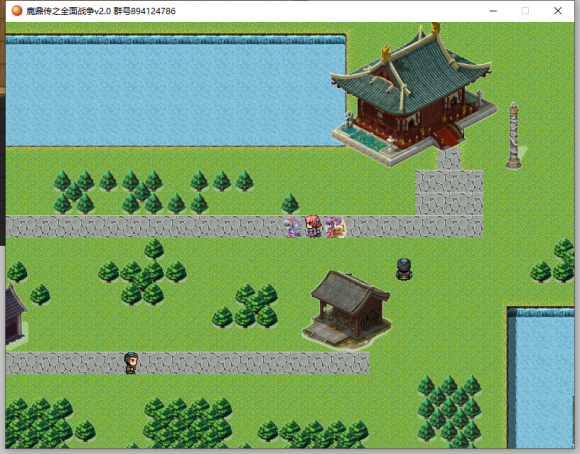Close the game window

click(558, 11)
